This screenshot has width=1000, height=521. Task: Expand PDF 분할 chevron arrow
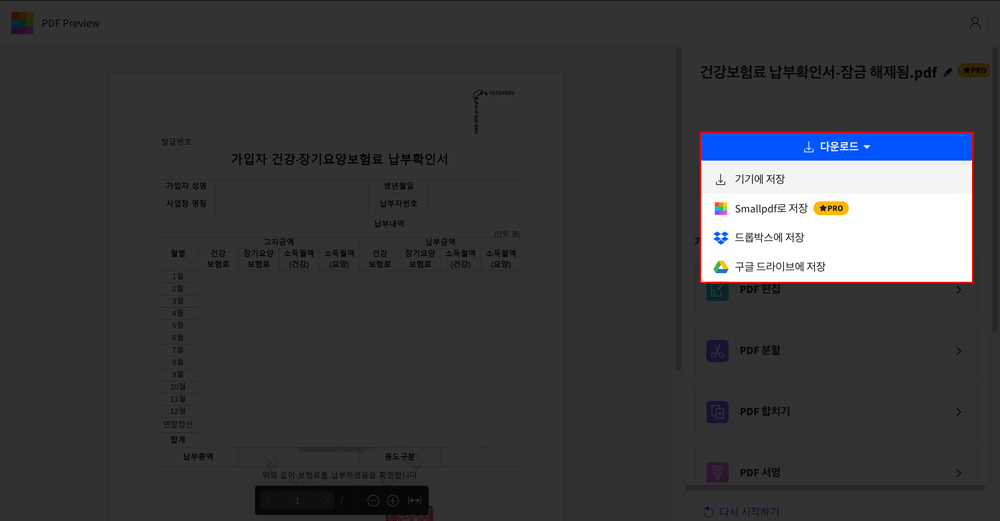coord(959,351)
